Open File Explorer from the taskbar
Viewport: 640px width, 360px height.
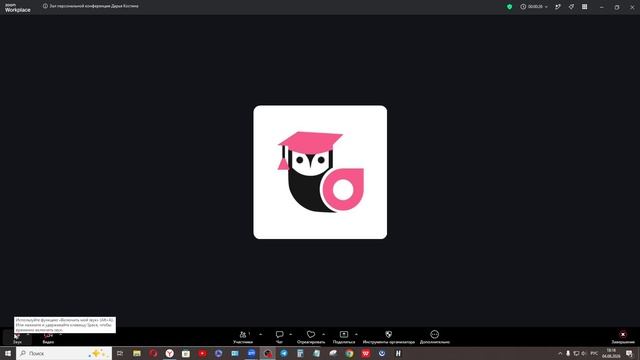tap(137, 353)
